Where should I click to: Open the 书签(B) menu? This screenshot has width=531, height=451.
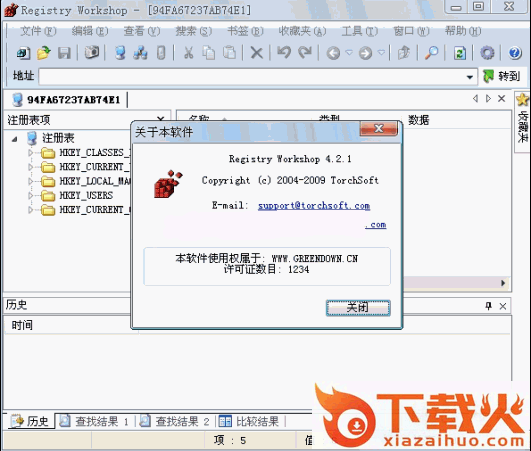pyautogui.click(x=245, y=31)
